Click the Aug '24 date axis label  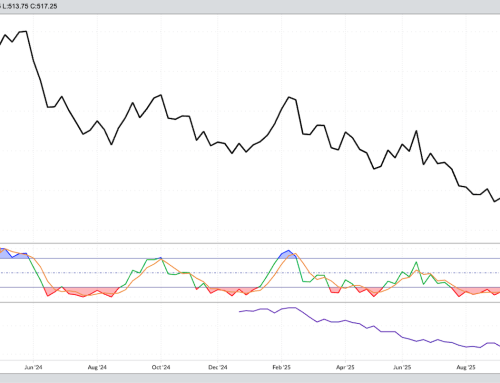pyautogui.click(x=97, y=367)
